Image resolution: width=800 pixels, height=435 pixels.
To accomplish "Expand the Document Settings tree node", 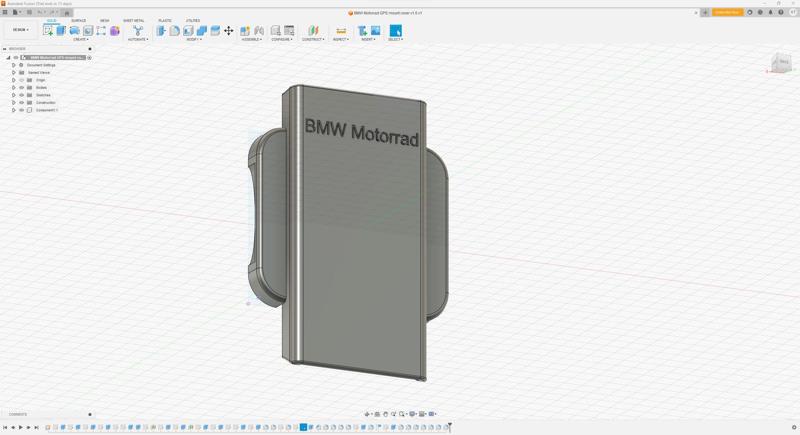I will coord(14,65).
